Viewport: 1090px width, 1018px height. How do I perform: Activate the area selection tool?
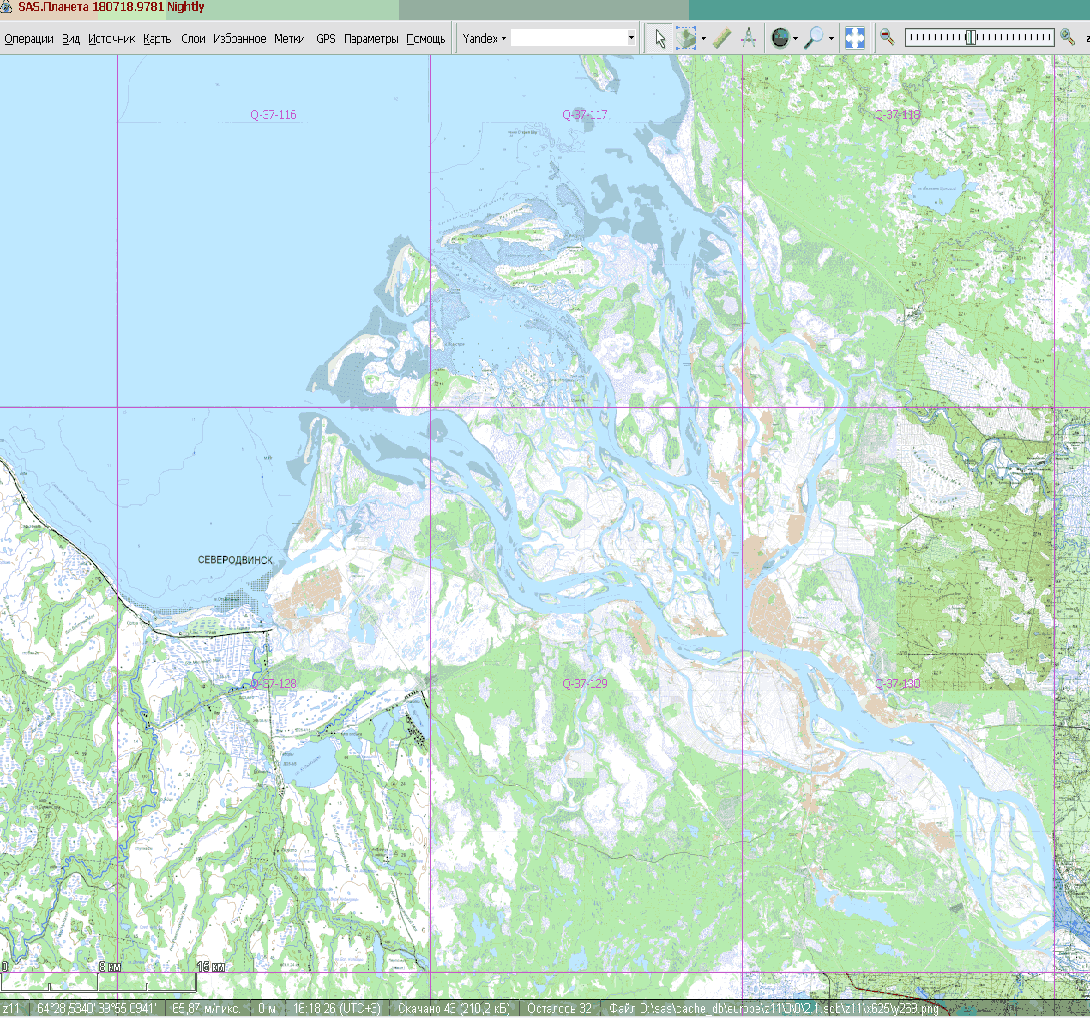point(685,38)
